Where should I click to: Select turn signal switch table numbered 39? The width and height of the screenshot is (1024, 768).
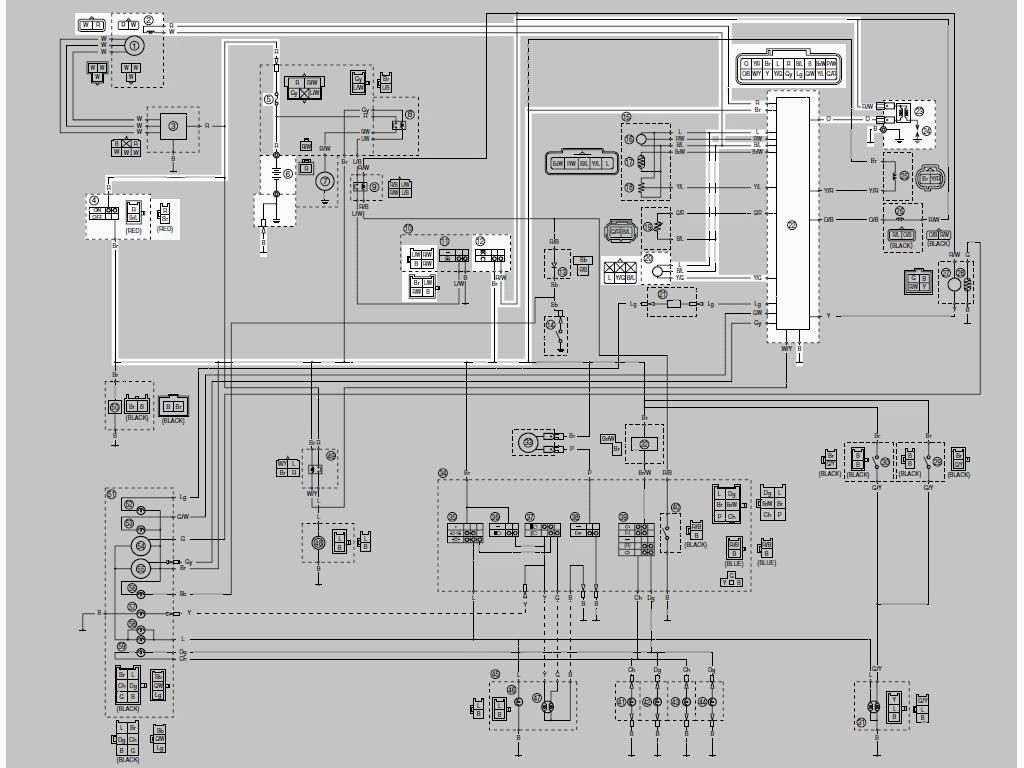(636, 539)
